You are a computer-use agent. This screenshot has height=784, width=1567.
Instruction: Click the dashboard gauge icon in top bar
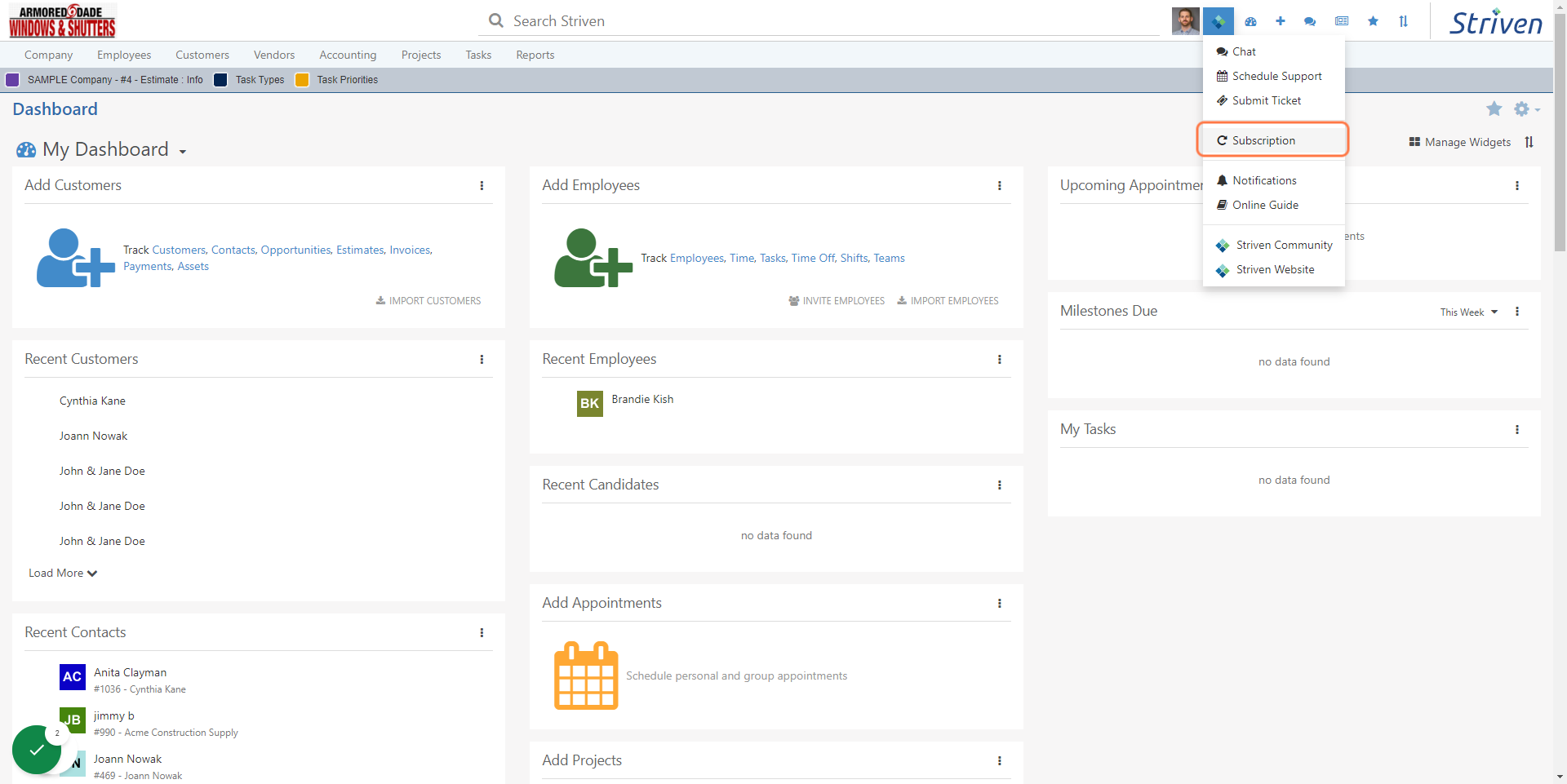pos(1250,22)
